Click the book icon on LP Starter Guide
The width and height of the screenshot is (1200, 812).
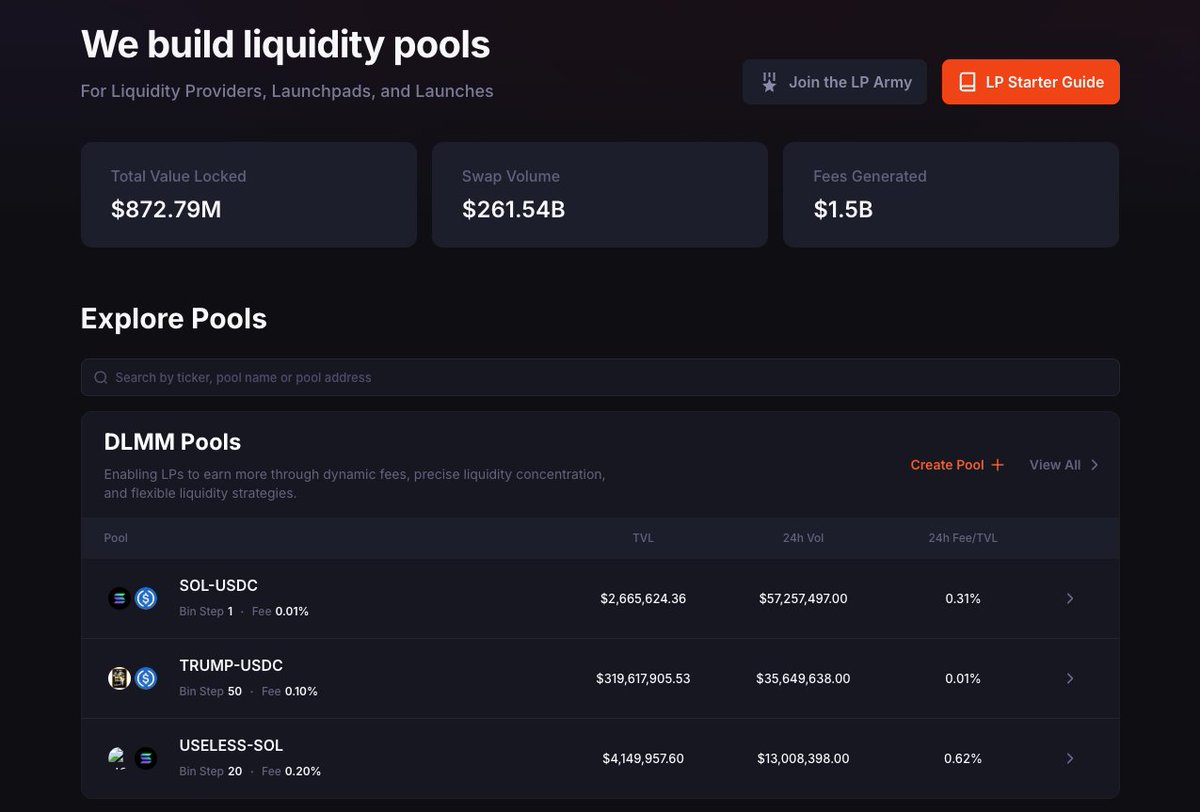(967, 82)
